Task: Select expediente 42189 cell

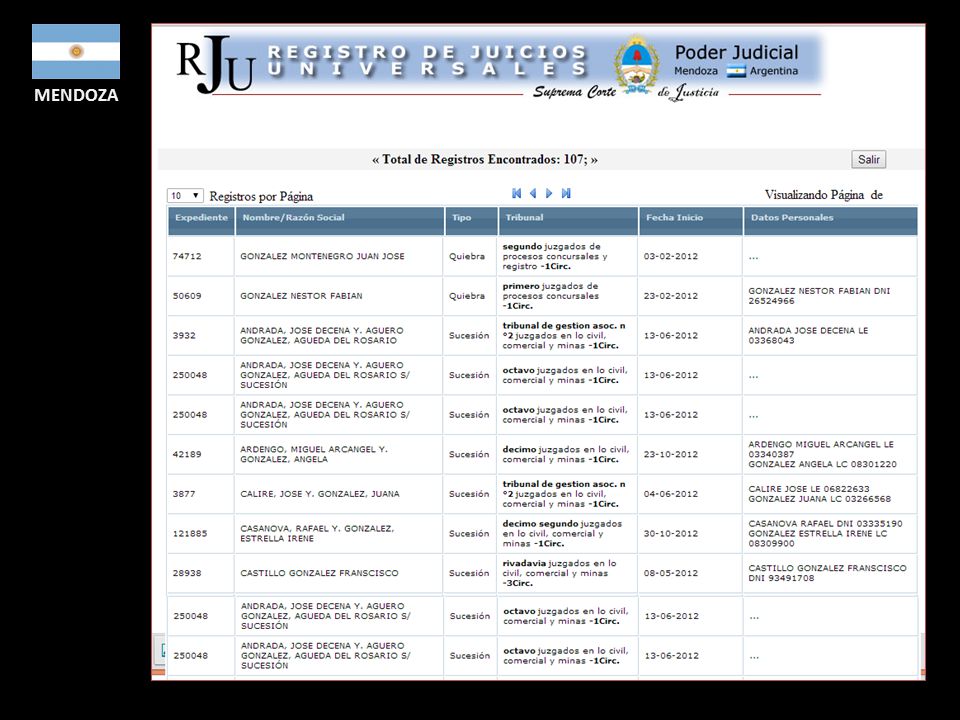Action: tap(201, 454)
